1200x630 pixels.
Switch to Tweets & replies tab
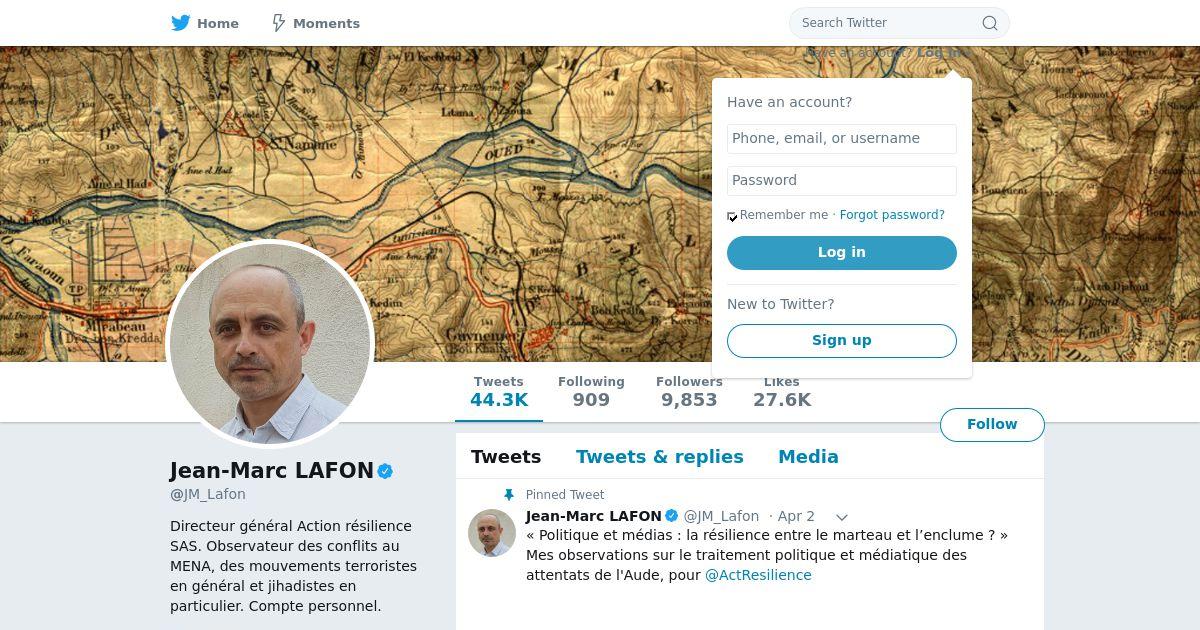point(660,457)
